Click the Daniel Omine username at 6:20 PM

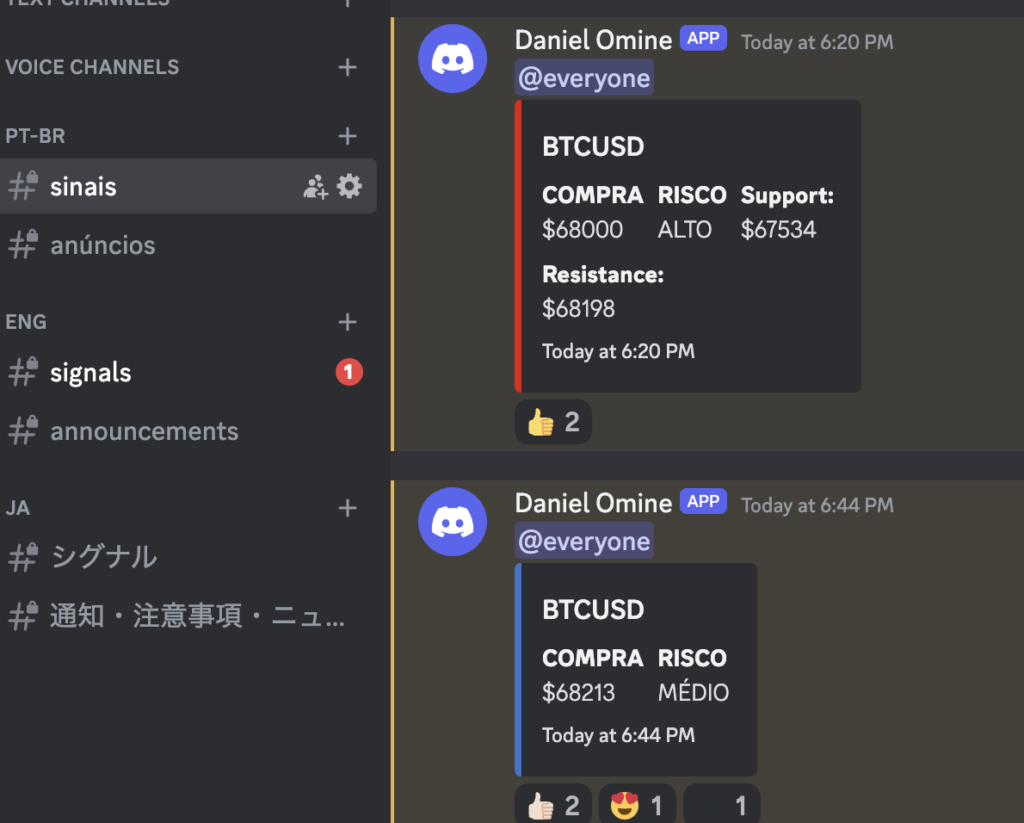point(593,40)
